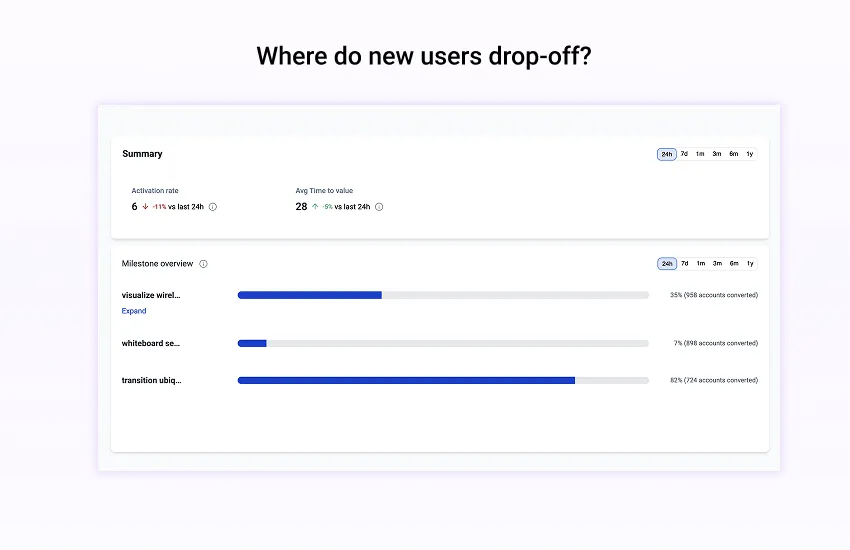This screenshot has height=550, width=850.
Task: Choose 3m range in Milestone overview
Action: (x=717, y=263)
